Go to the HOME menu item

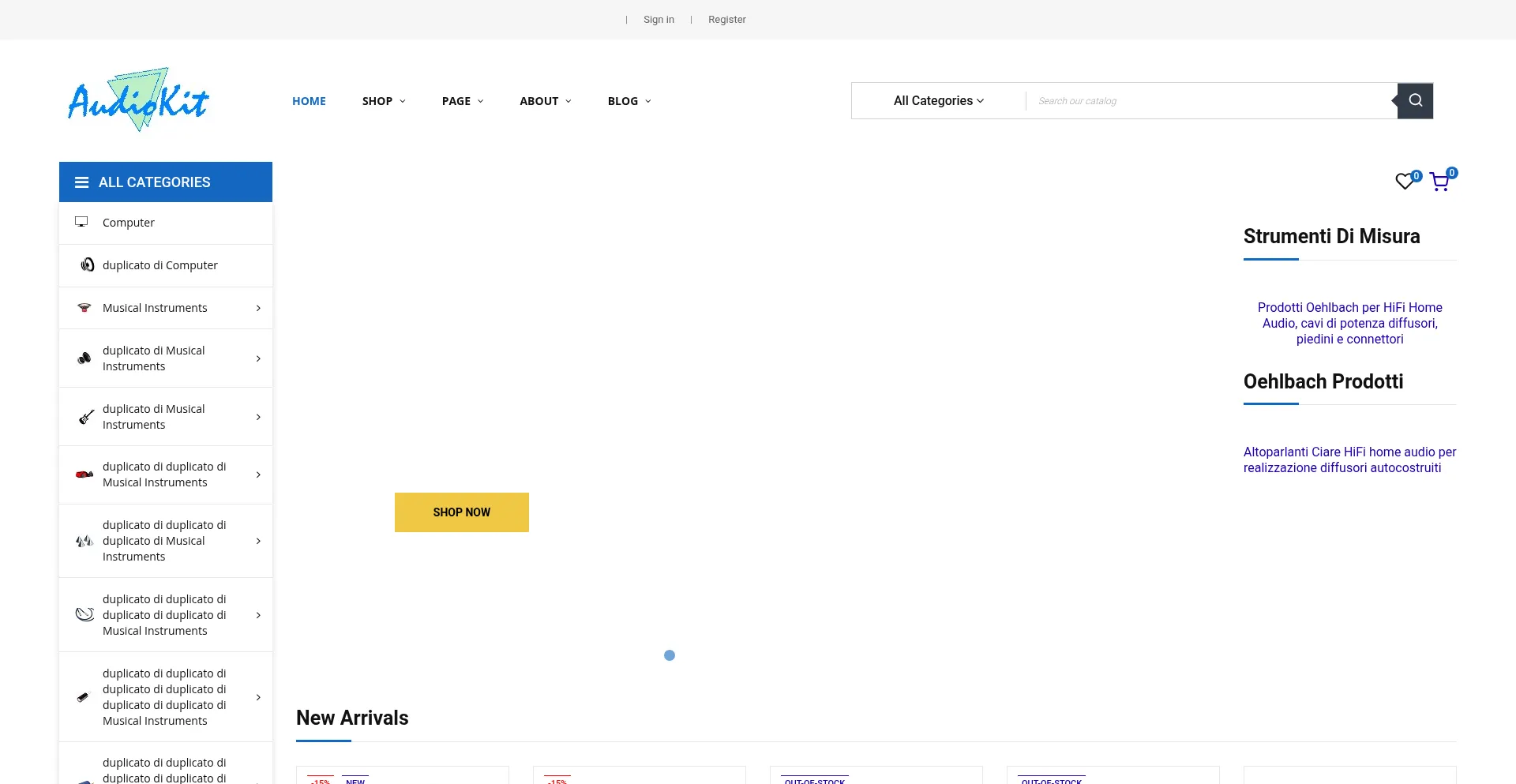[309, 101]
